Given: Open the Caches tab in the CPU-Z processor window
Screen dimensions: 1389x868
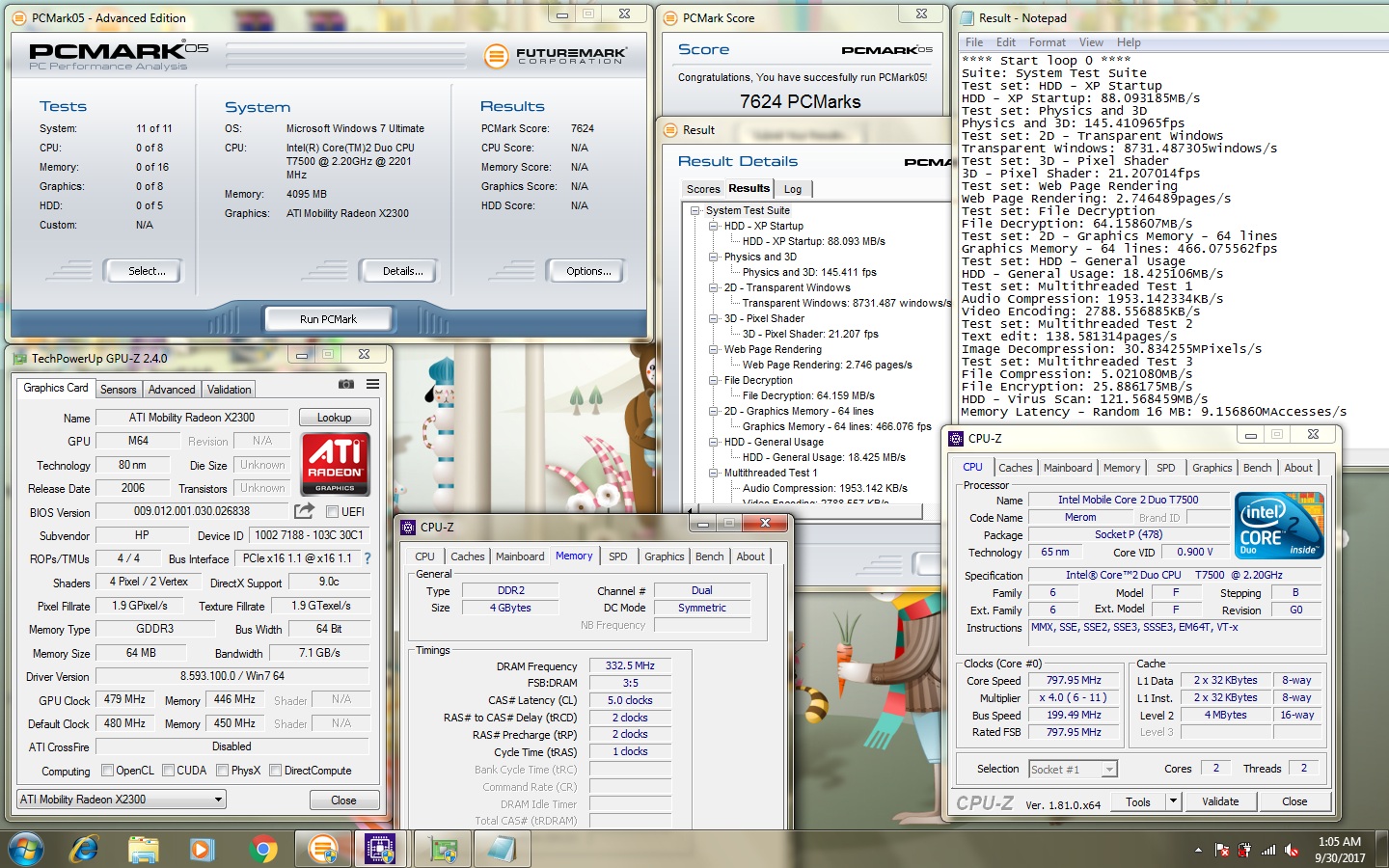Looking at the screenshot, I should [1015, 468].
